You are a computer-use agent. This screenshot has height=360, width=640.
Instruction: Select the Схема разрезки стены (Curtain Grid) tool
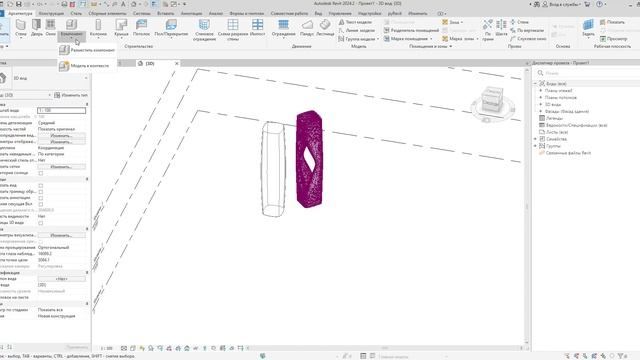233,30
